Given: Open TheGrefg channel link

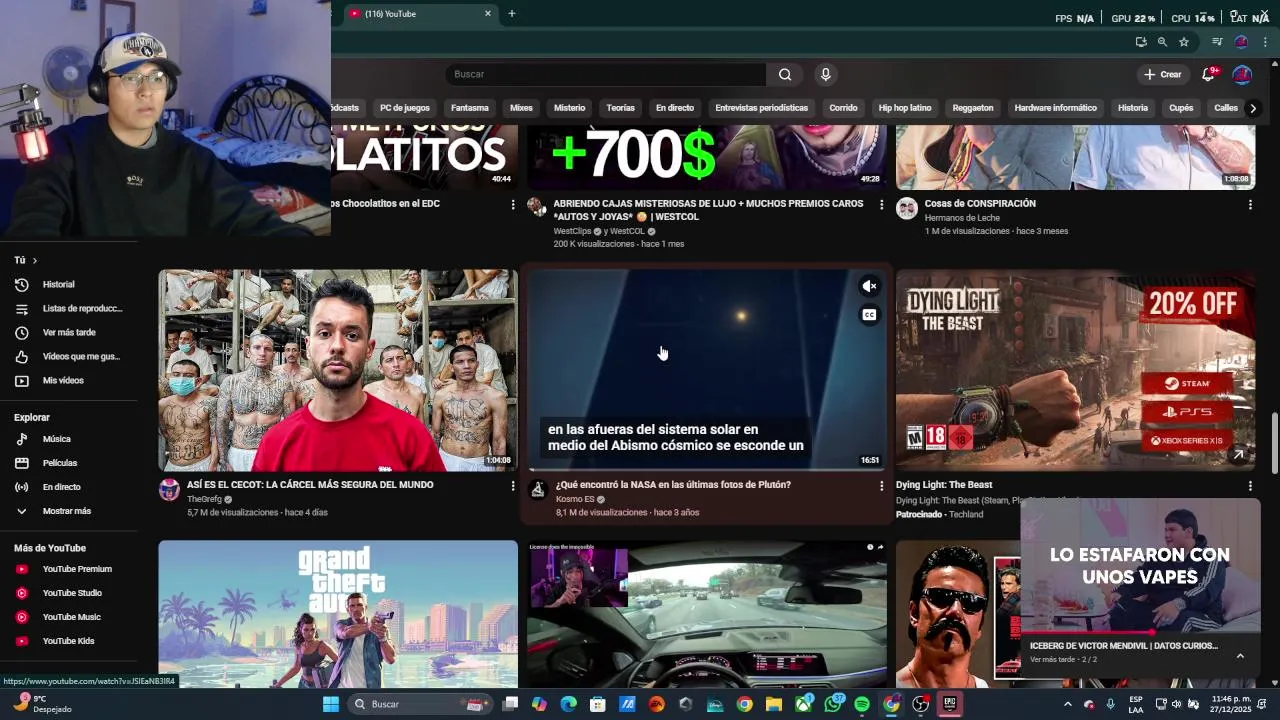Looking at the screenshot, I should (x=204, y=499).
